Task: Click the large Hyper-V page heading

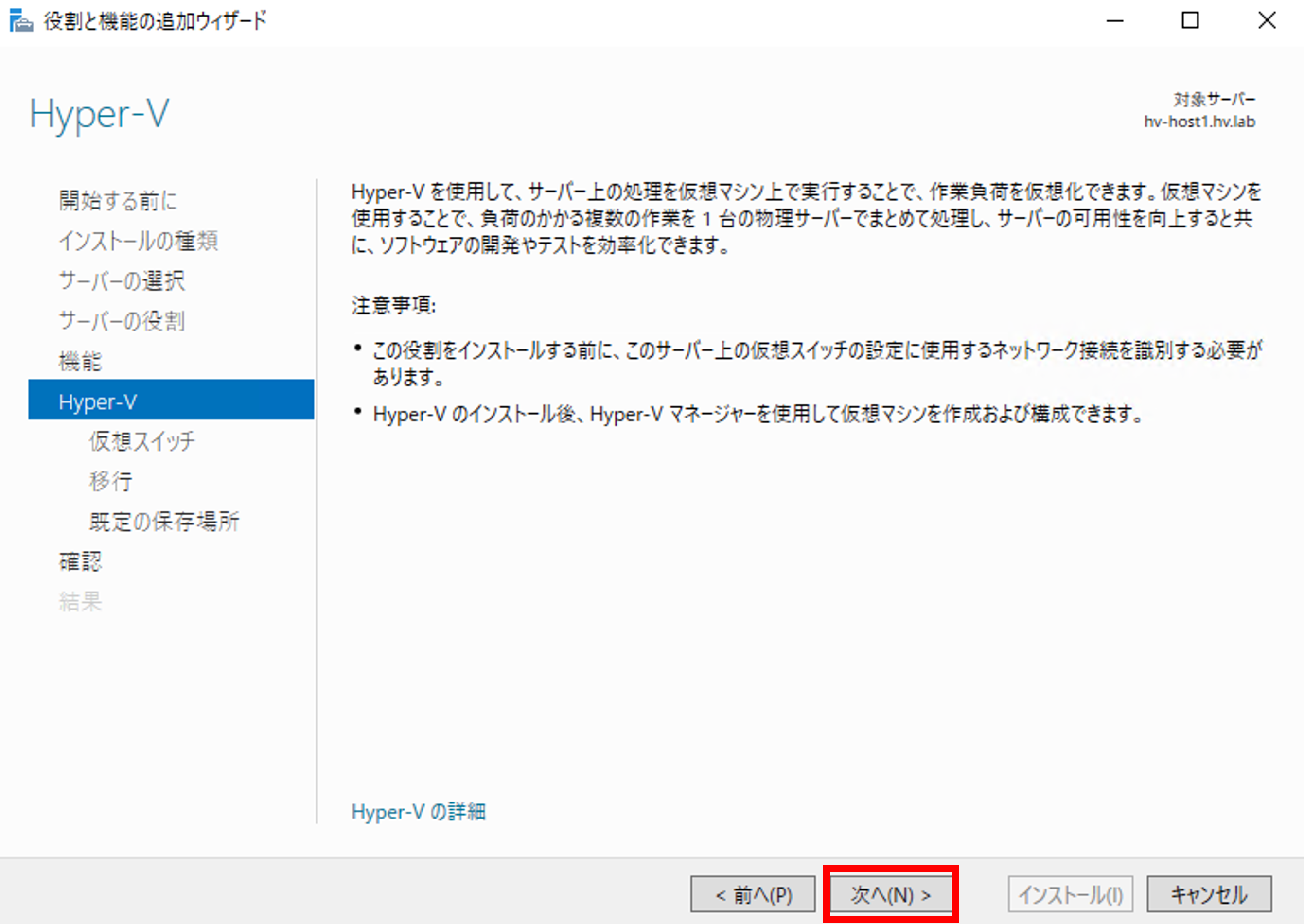Action: coord(100,114)
